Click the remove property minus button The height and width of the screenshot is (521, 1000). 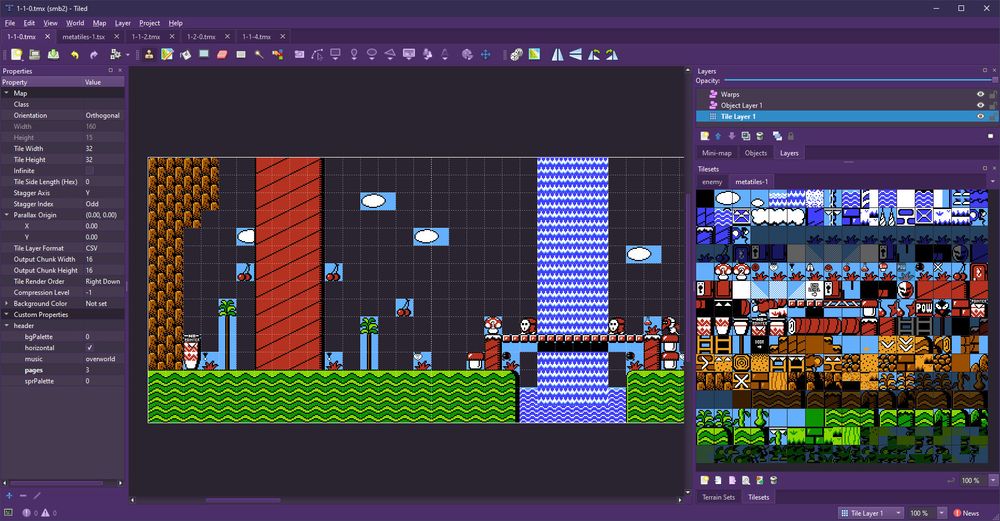point(23,495)
